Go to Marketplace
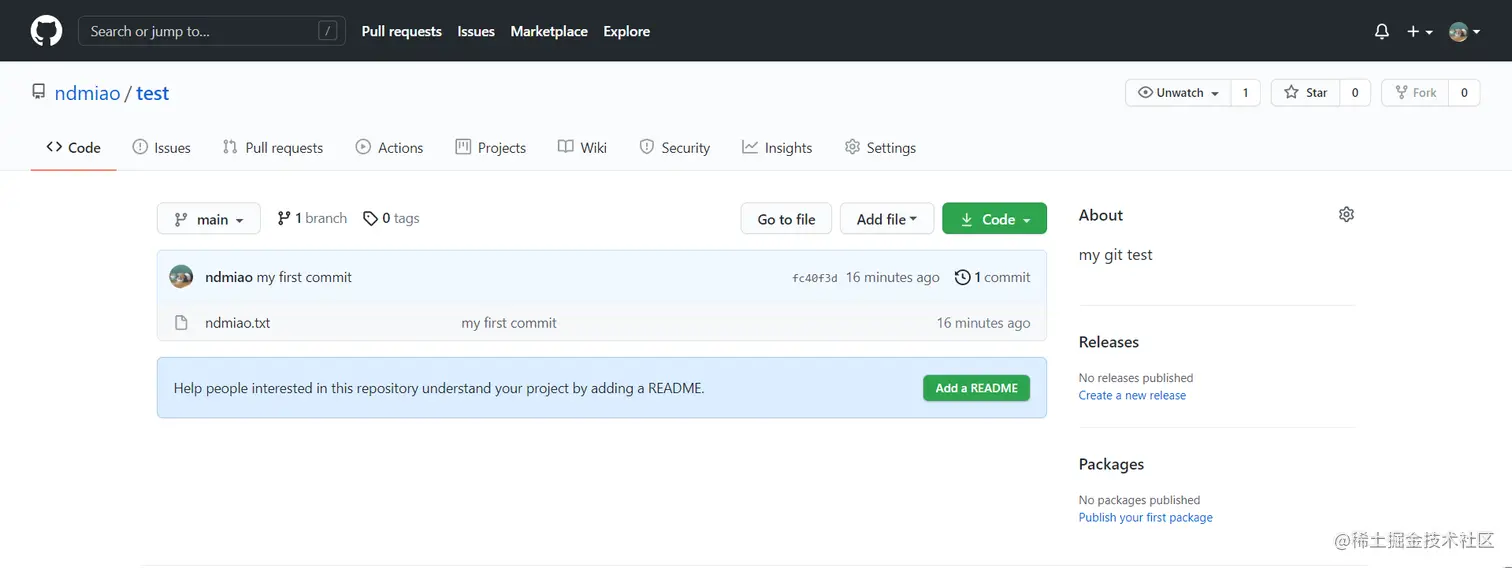 pyautogui.click(x=549, y=31)
